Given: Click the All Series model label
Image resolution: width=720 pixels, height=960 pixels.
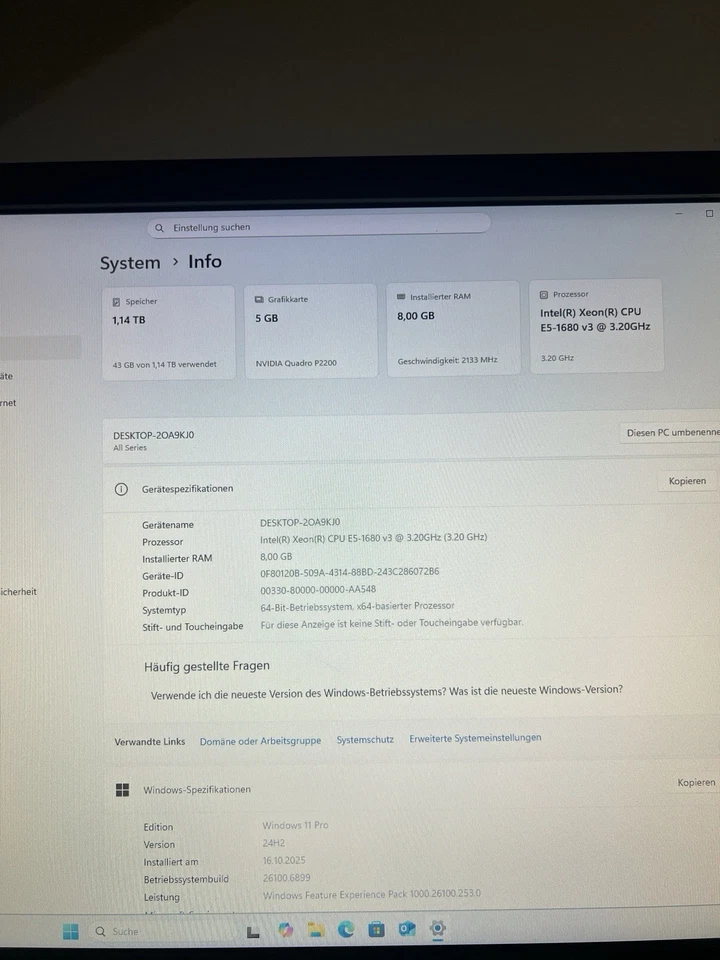Looking at the screenshot, I should point(130,448).
